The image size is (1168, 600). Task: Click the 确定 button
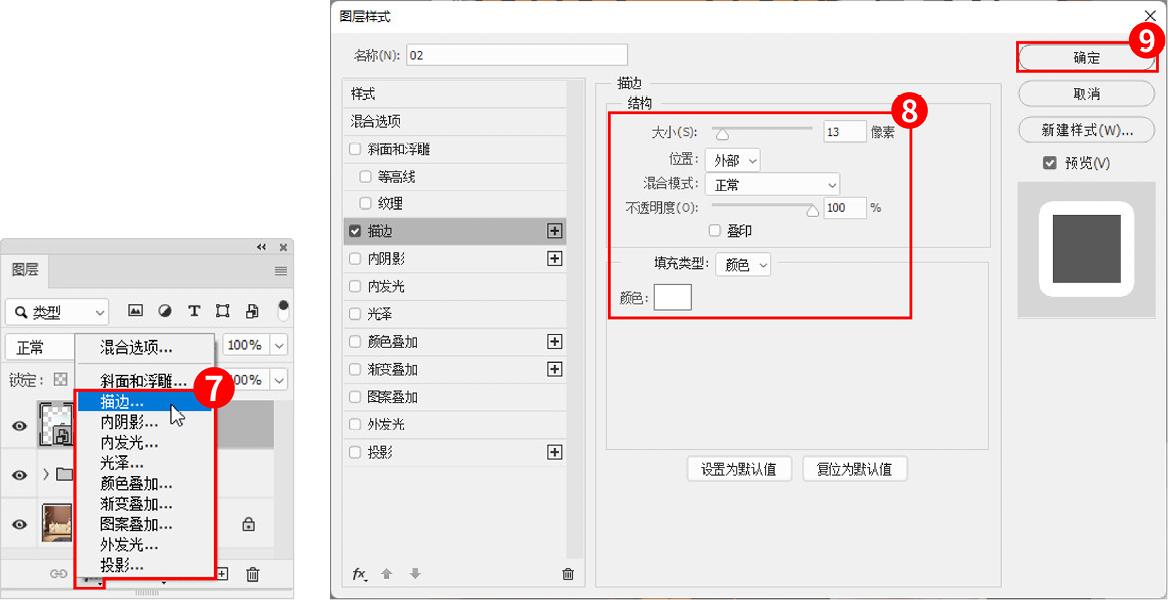pyautogui.click(x=1086, y=58)
